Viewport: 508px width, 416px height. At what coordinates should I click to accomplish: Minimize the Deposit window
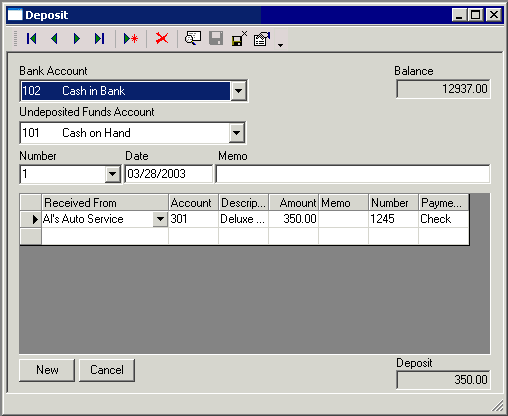point(459,15)
